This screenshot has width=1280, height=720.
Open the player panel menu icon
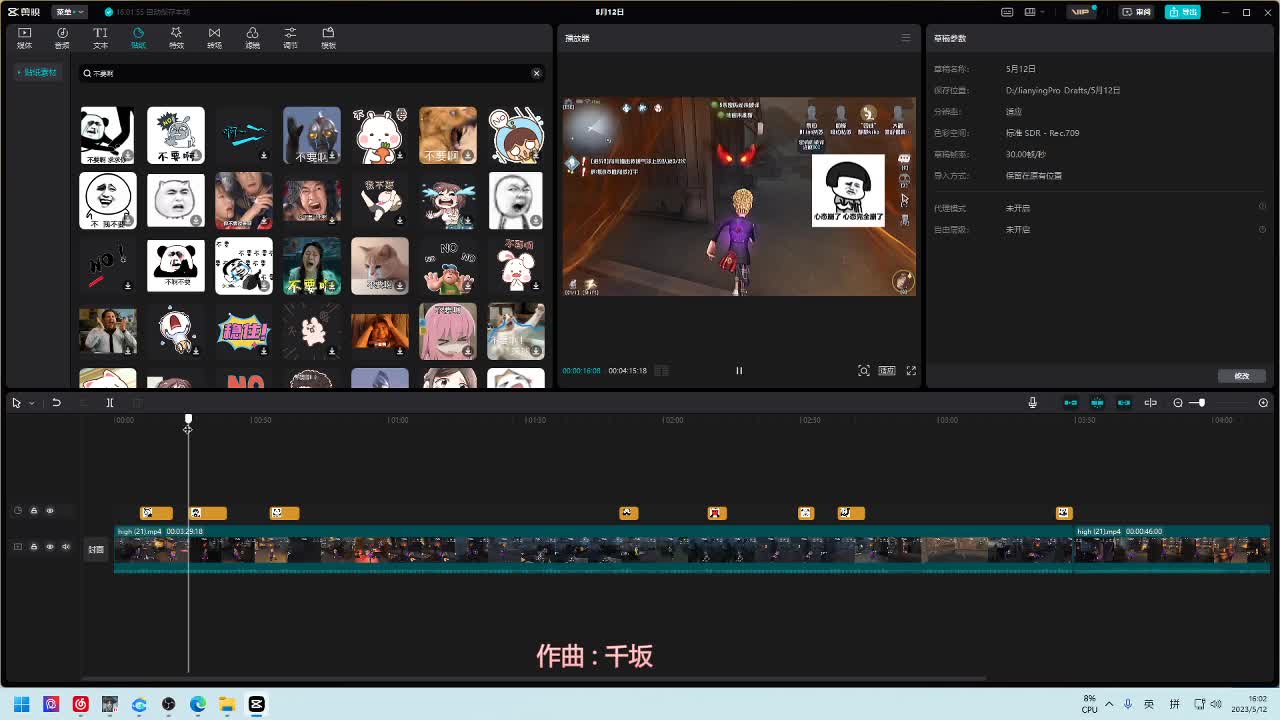click(x=906, y=38)
